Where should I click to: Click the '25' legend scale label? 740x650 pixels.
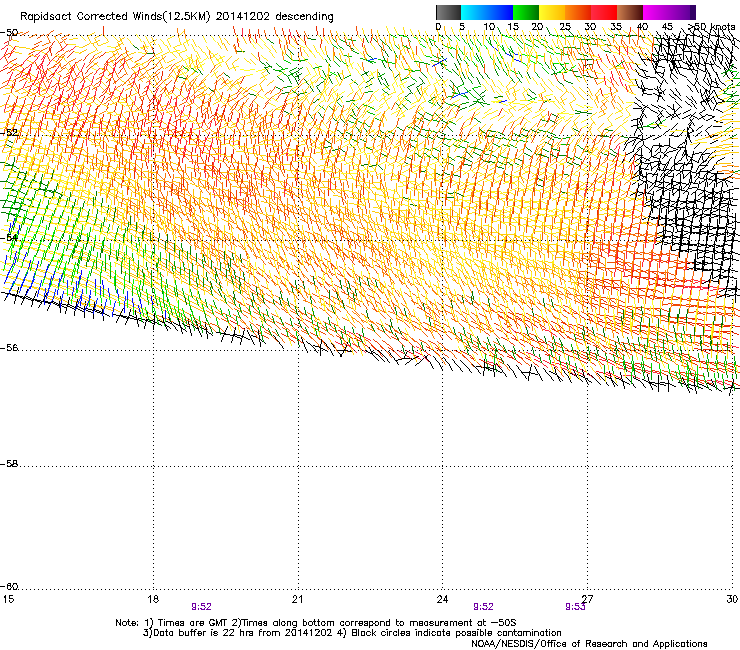pos(565,27)
